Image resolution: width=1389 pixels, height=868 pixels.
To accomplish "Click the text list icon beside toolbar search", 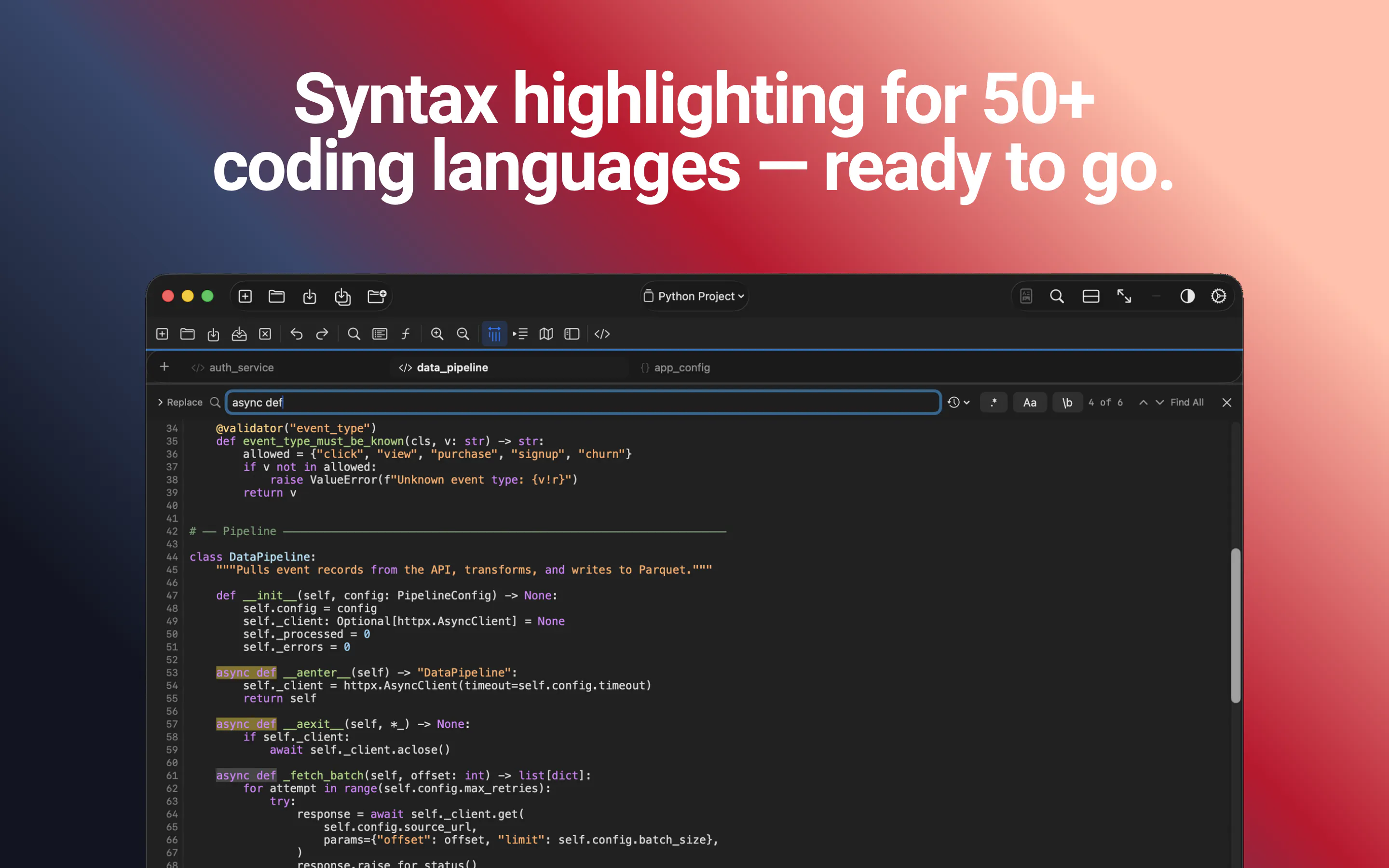I will coord(380,334).
